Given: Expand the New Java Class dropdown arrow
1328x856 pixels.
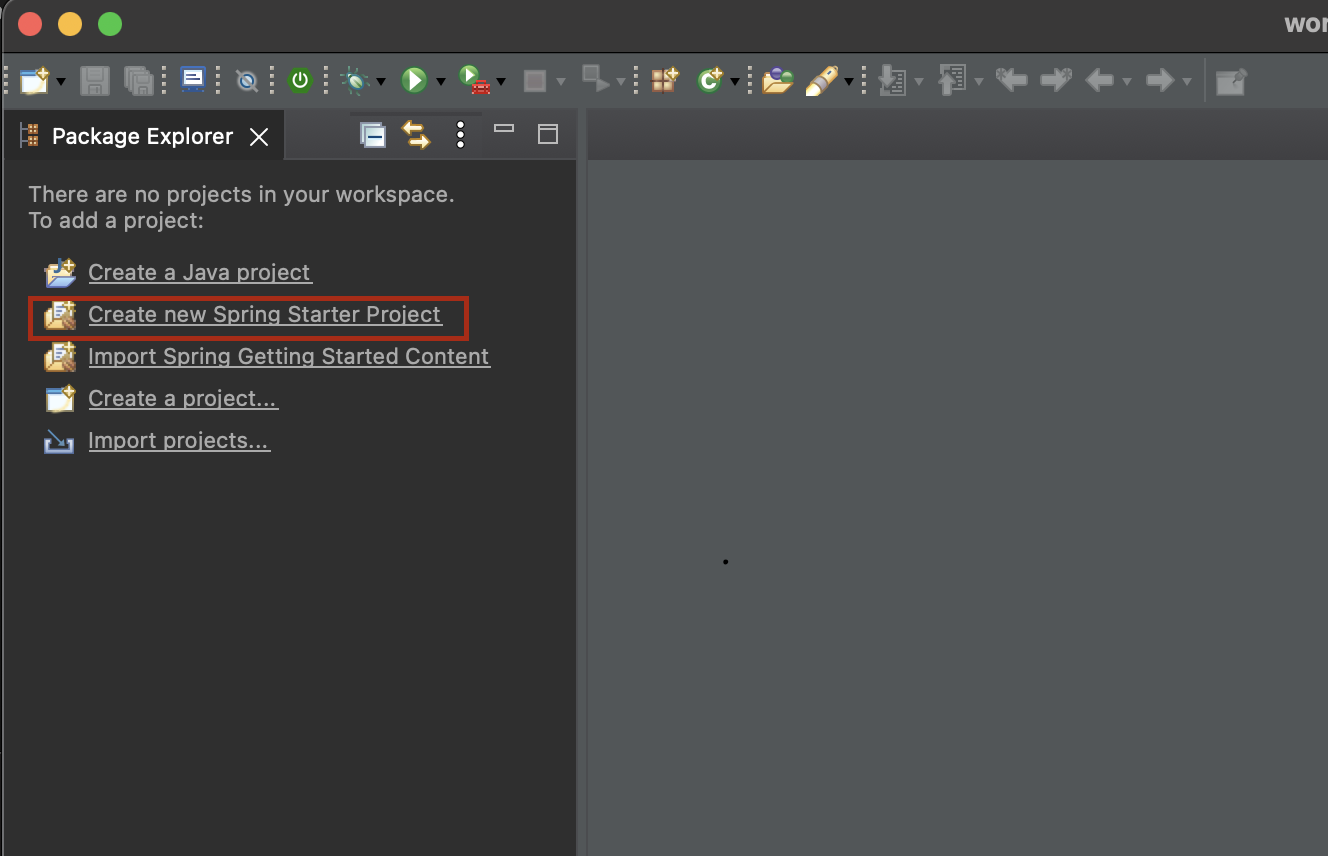Looking at the screenshot, I should (735, 82).
